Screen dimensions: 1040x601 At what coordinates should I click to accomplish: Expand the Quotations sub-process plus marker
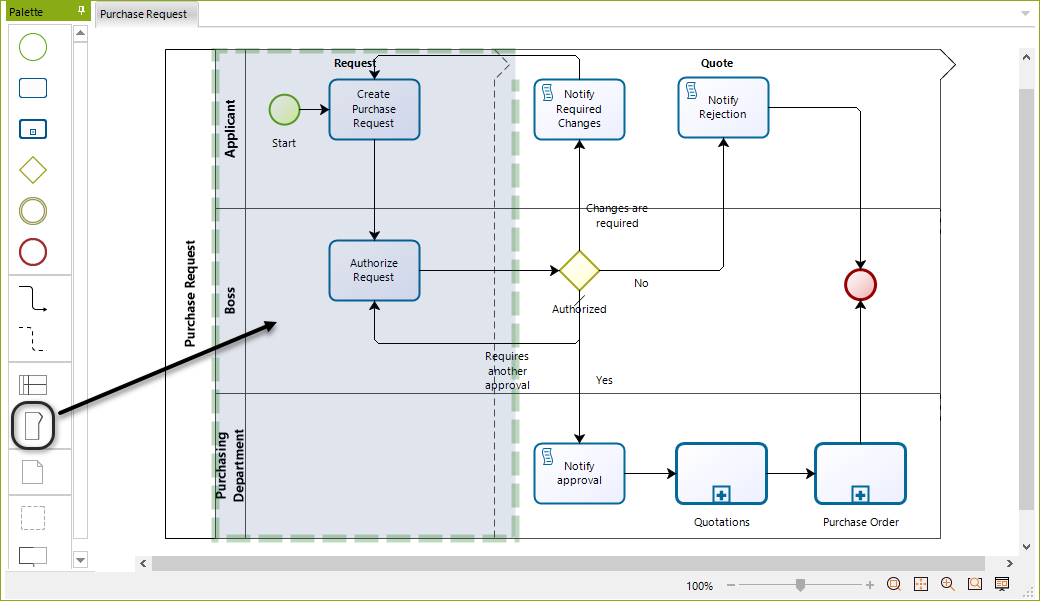pos(721,494)
